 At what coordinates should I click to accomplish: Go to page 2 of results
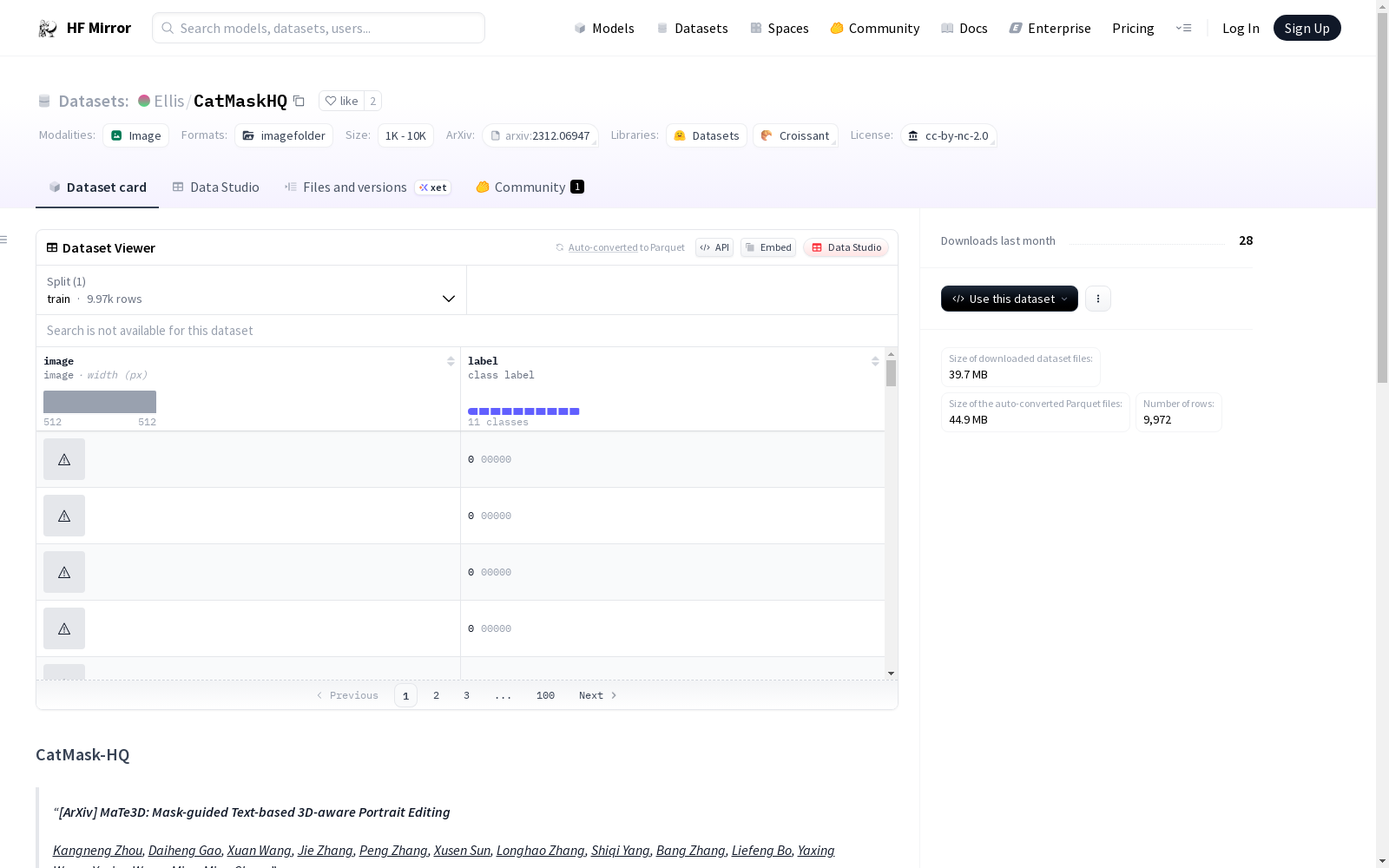pyautogui.click(x=436, y=695)
